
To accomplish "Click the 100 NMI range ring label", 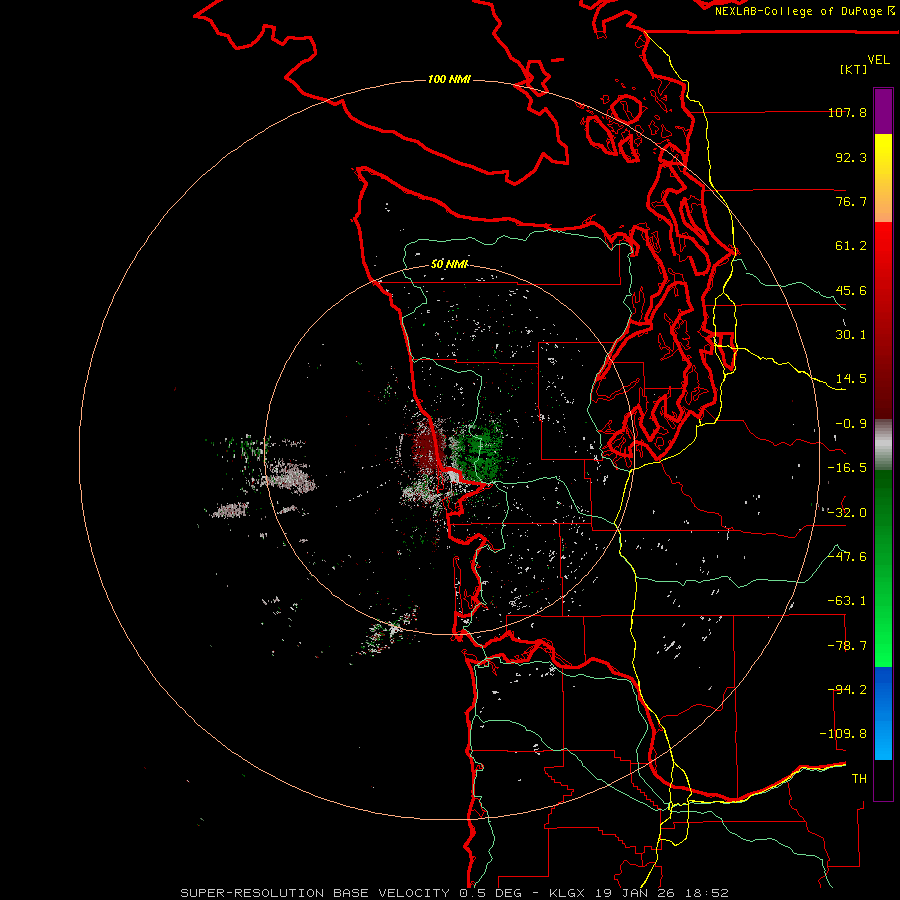I will 449,79.
